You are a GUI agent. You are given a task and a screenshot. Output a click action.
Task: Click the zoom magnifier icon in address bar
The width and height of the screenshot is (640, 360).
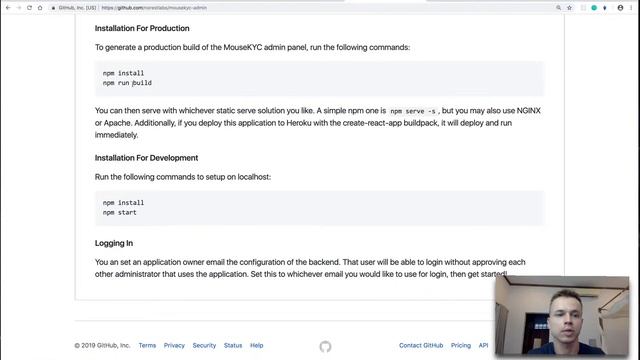click(558, 8)
